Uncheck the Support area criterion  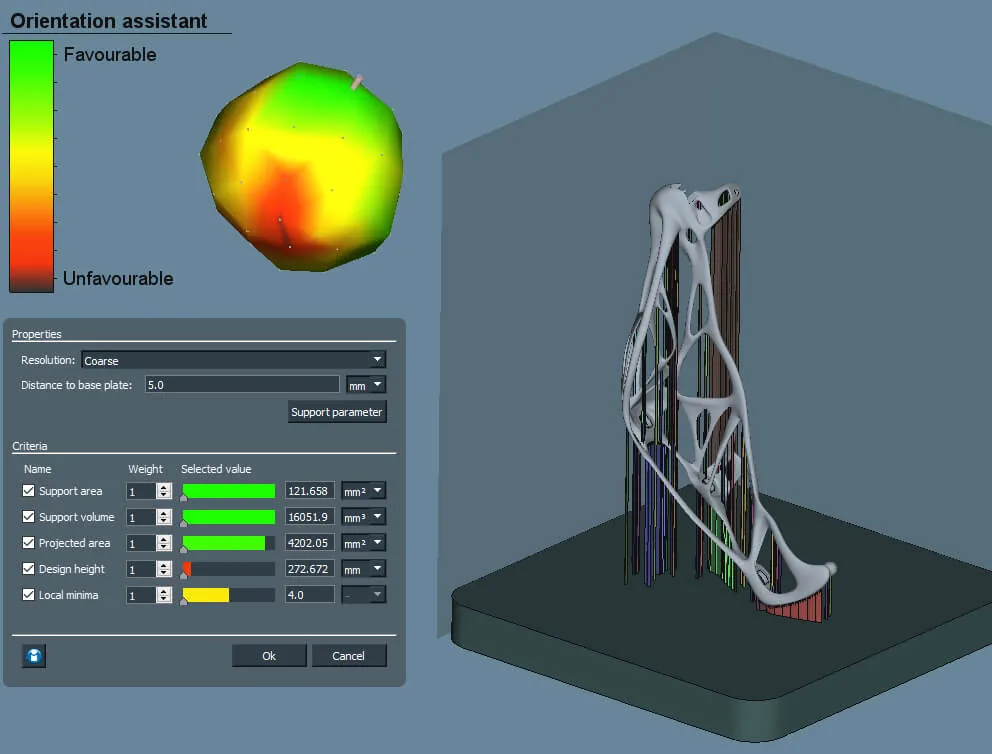pos(28,491)
